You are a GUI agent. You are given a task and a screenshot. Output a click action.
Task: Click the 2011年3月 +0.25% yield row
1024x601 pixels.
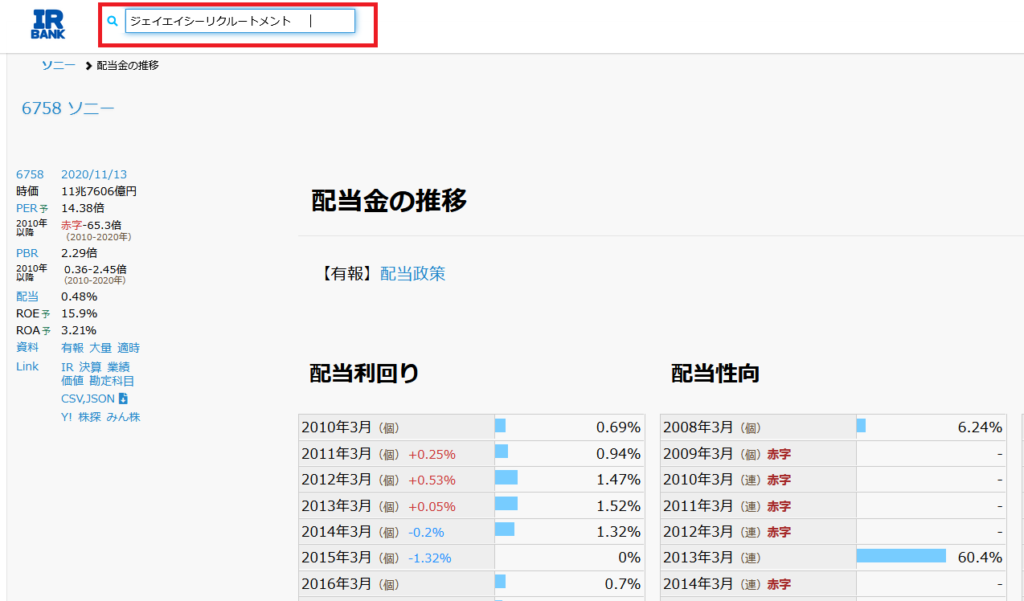[x=472, y=453]
